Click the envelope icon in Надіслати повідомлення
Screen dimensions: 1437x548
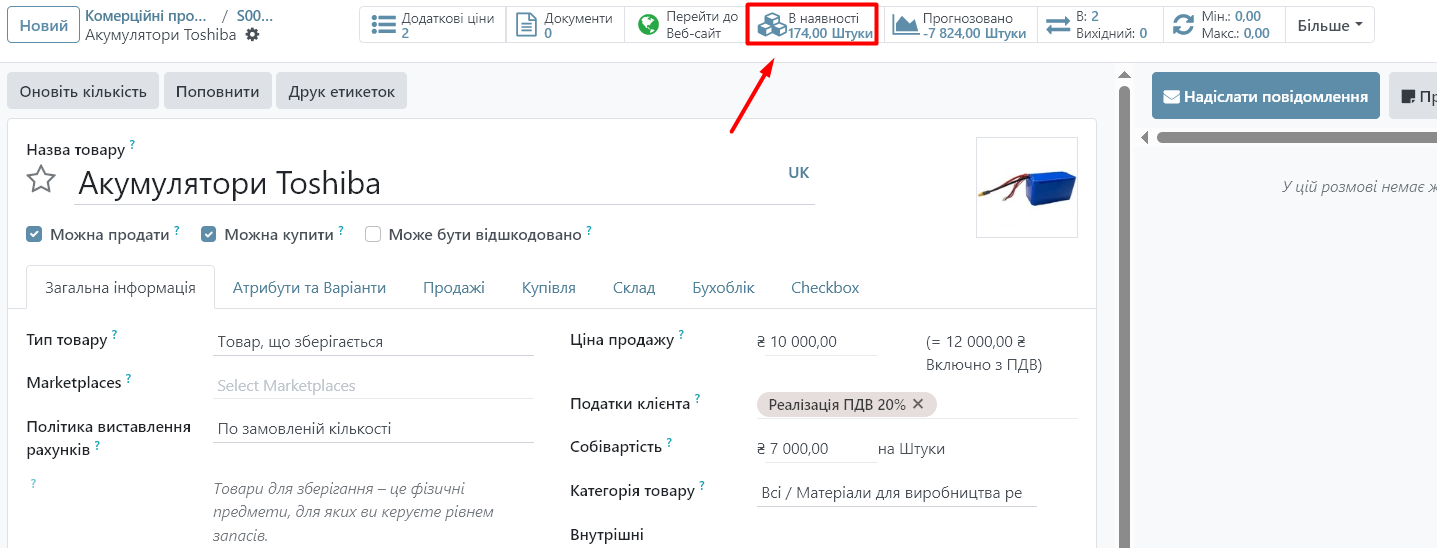pyautogui.click(x=1171, y=97)
